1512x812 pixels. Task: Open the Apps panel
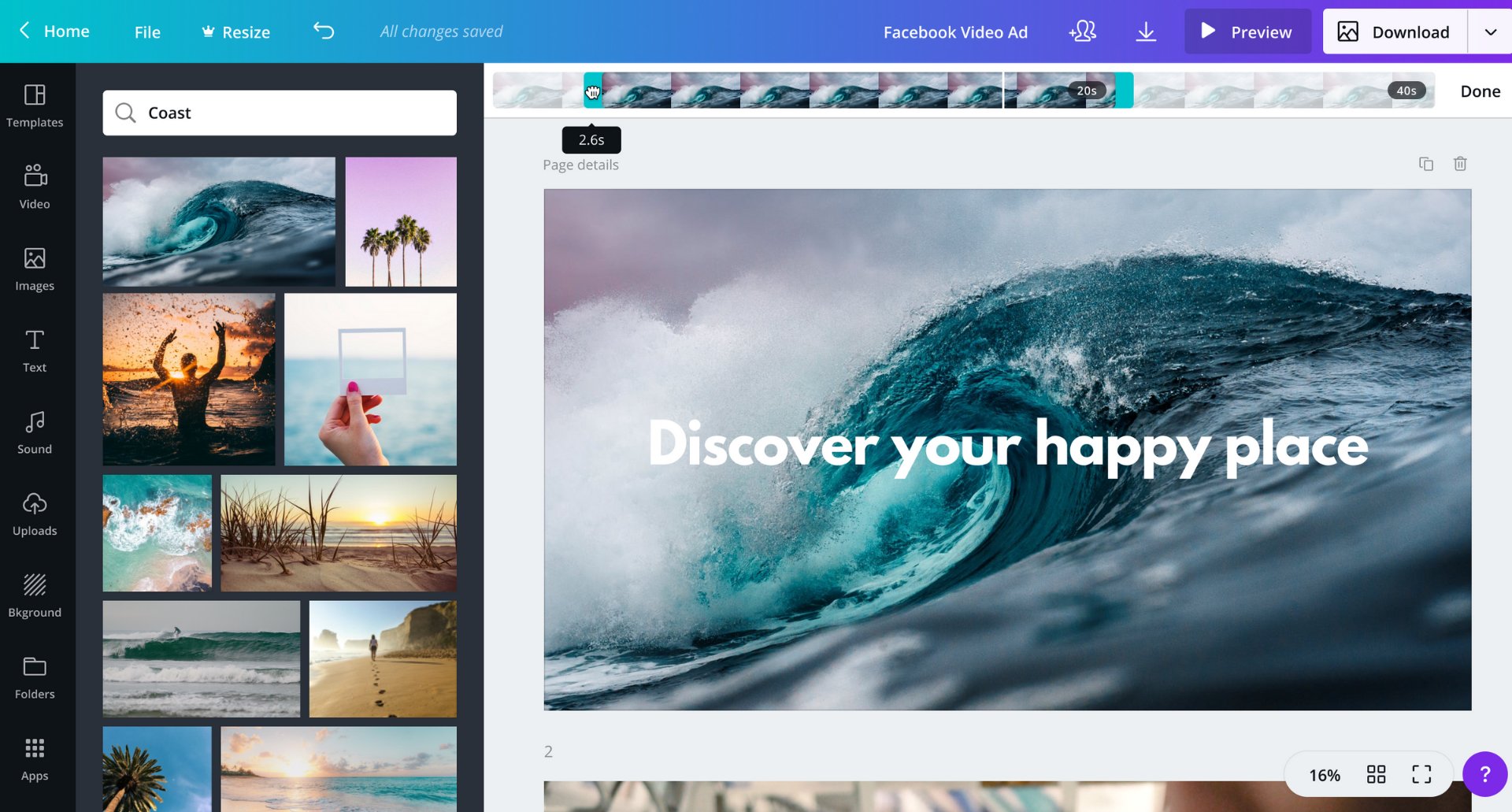pos(35,758)
